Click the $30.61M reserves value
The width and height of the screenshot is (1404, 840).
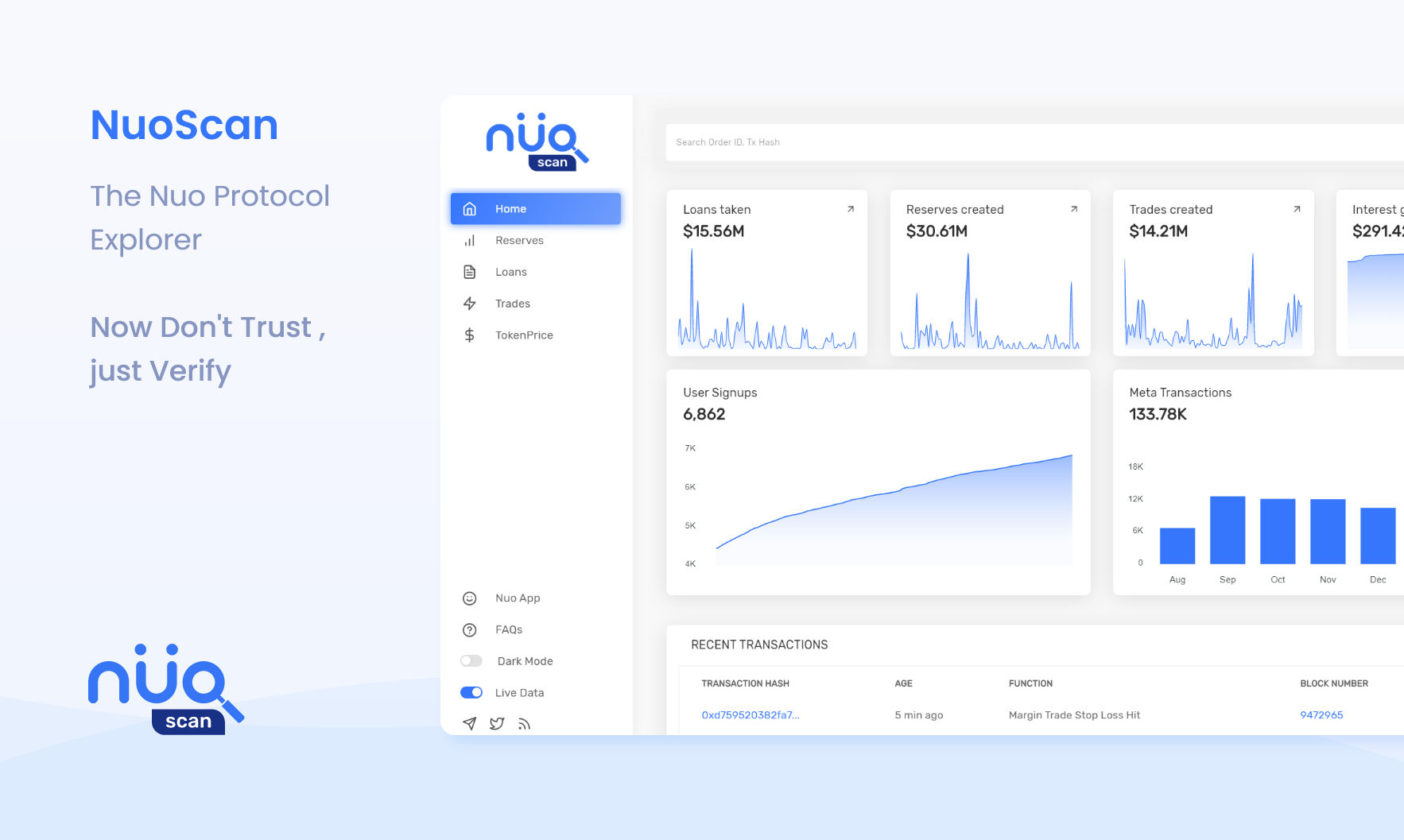937,231
